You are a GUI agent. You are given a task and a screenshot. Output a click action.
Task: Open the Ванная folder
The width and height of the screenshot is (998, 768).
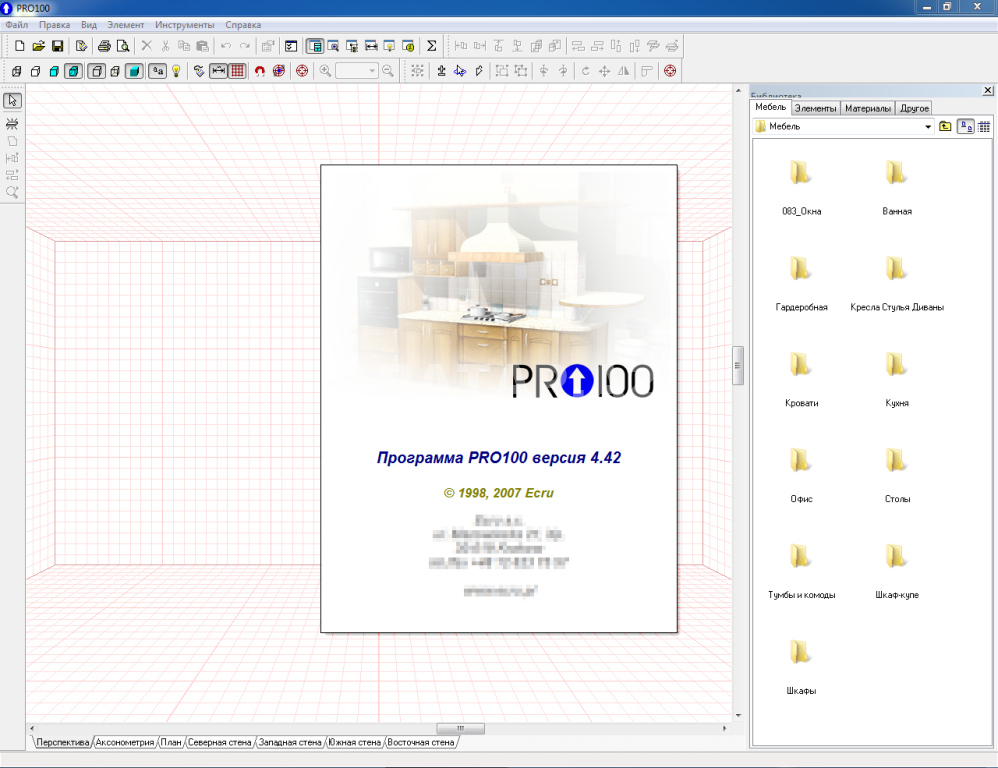pyautogui.click(x=897, y=187)
